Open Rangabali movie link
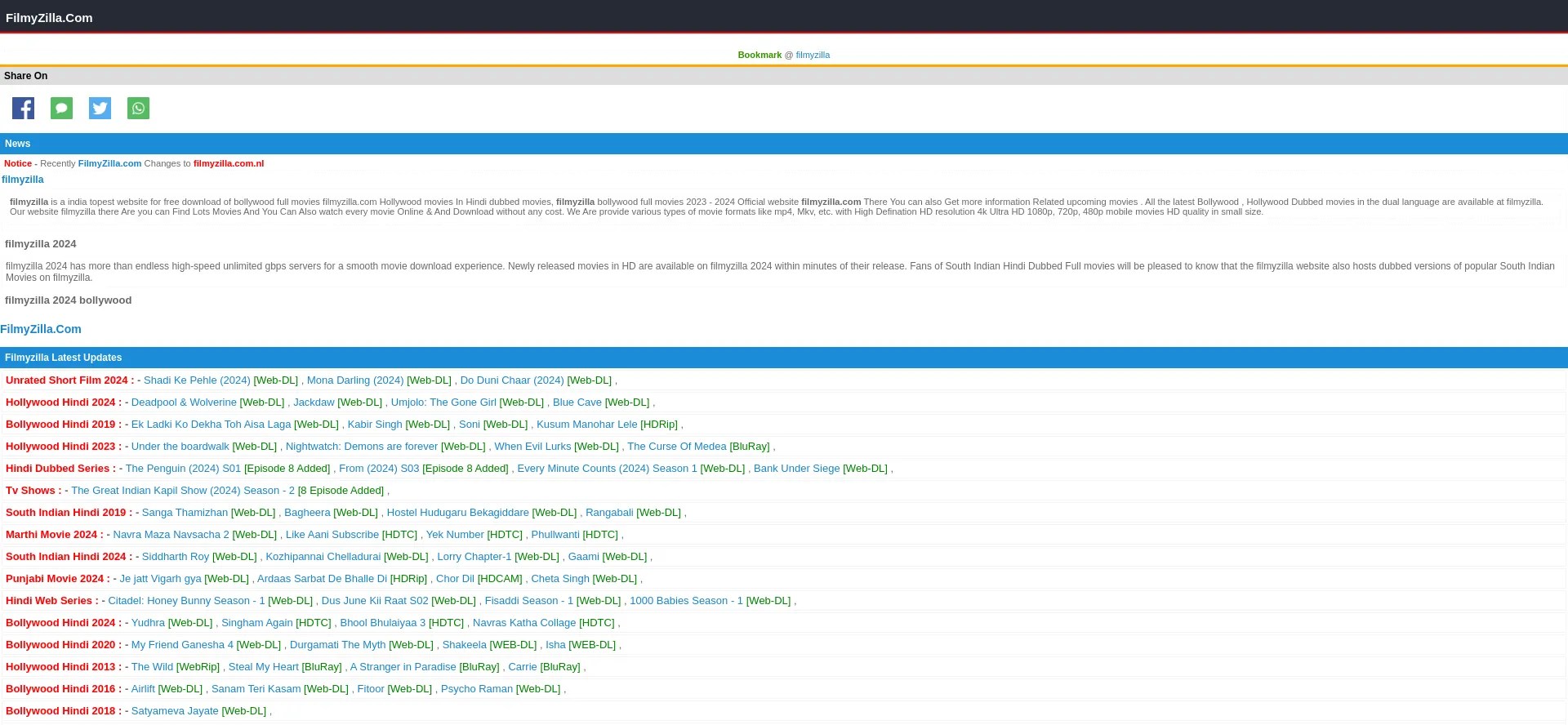The width and height of the screenshot is (1568, 725). point(609,513)
